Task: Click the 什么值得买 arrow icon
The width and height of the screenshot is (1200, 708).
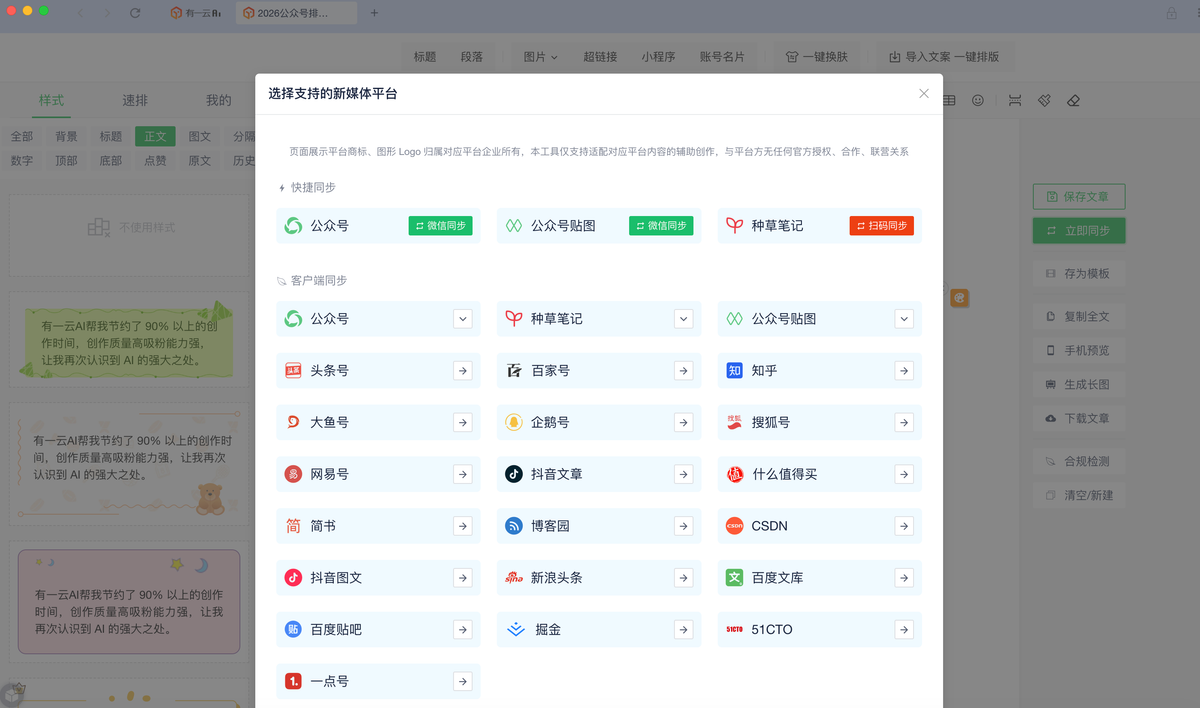Action: 904,474
